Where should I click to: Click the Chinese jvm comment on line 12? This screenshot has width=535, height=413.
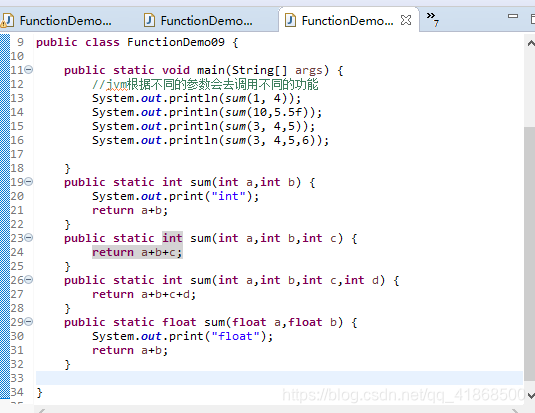[205, 84]
